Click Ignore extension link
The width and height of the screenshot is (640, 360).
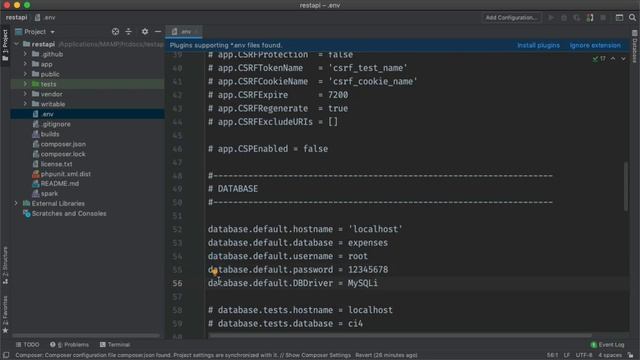tap(595, 45)
